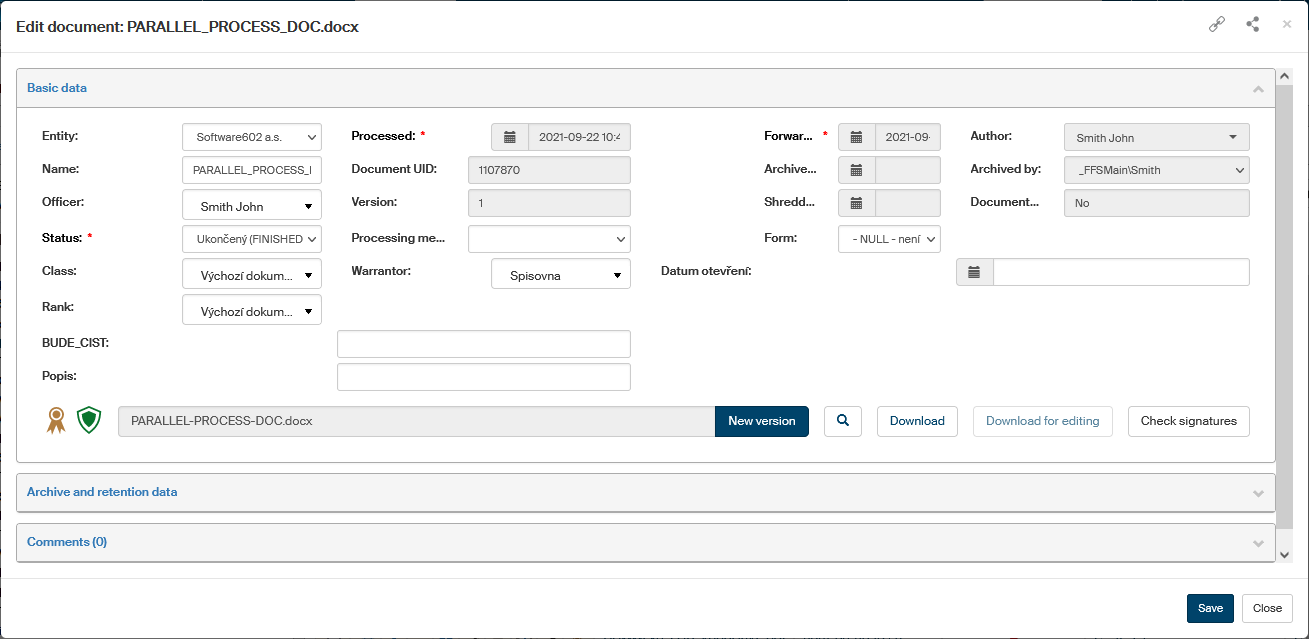Open the Warrantor Spisovna dropdown
This screenshot has height=639, width=1309.
click(561, 274)
